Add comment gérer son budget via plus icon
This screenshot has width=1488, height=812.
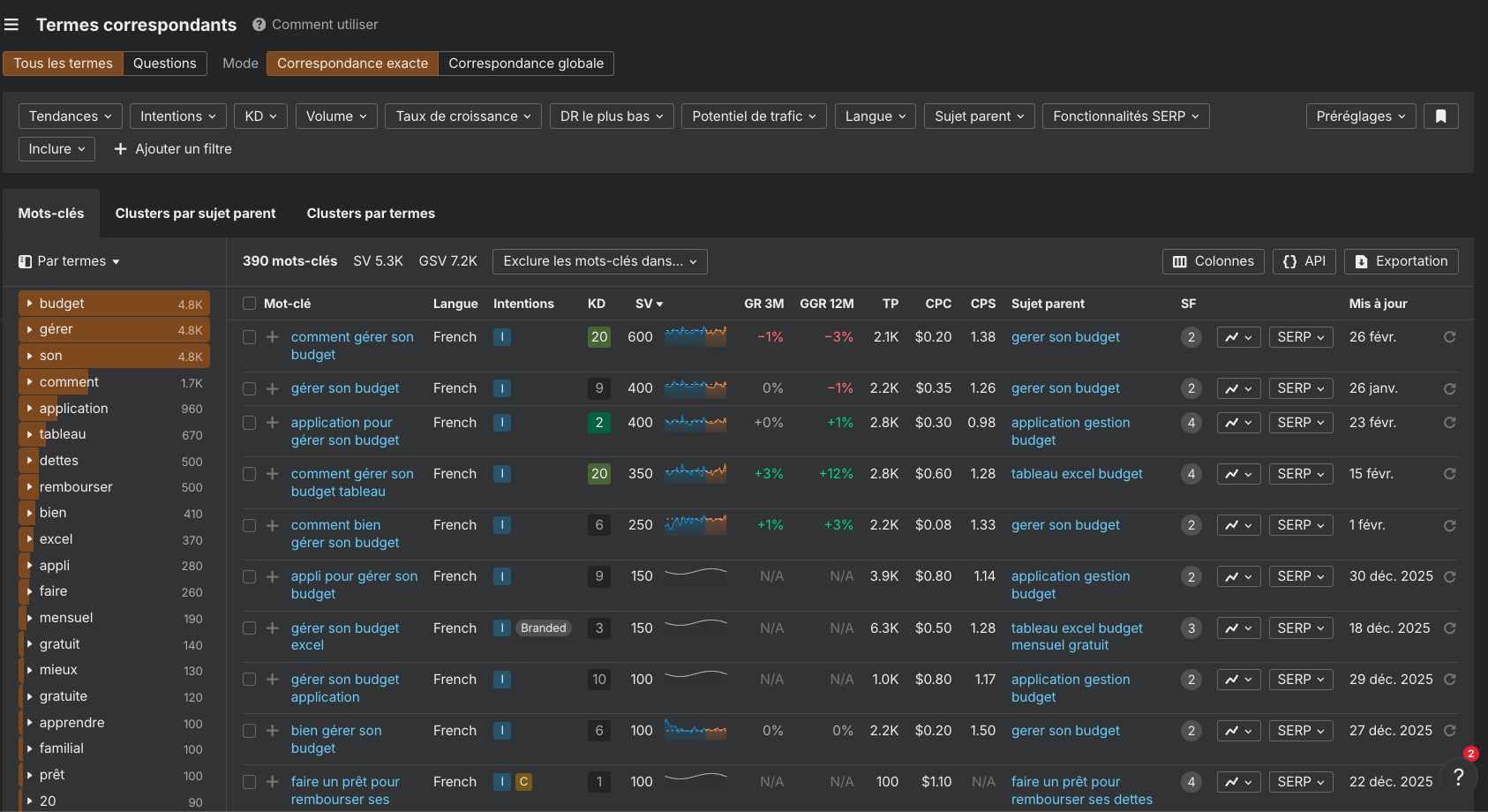[272, 337]
